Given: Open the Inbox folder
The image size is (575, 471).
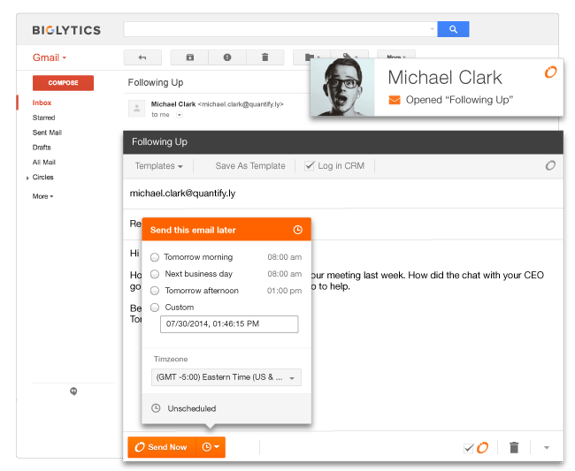Looking at the screenshot, I should coord(42,103).
